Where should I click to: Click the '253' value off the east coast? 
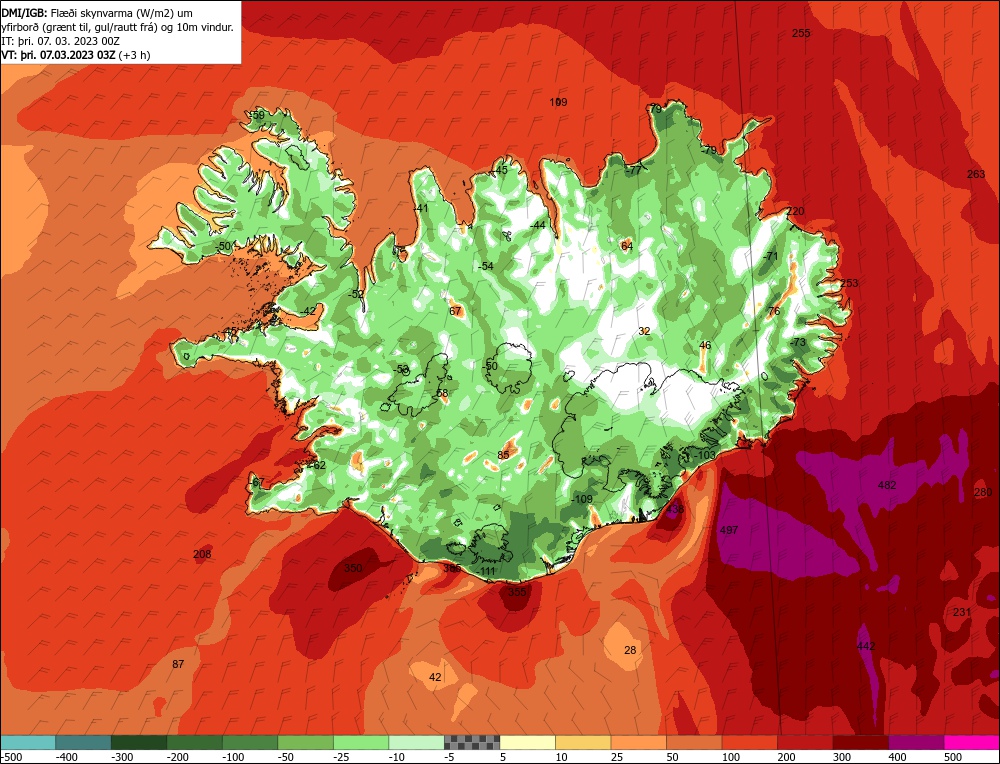pyautogui.click(x=849, y=283)
